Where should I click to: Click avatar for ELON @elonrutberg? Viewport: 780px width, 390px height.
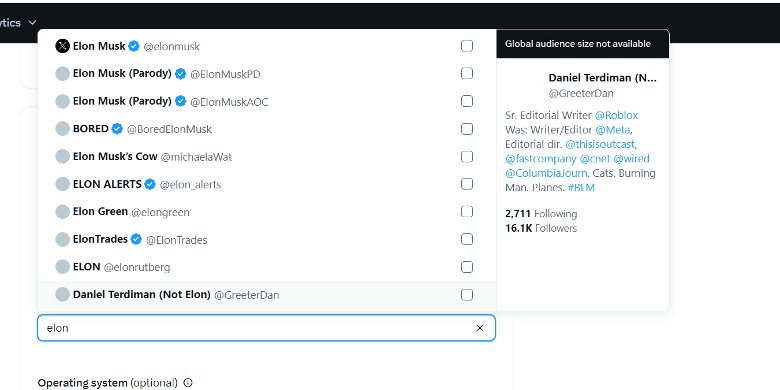tap(62, 267)
